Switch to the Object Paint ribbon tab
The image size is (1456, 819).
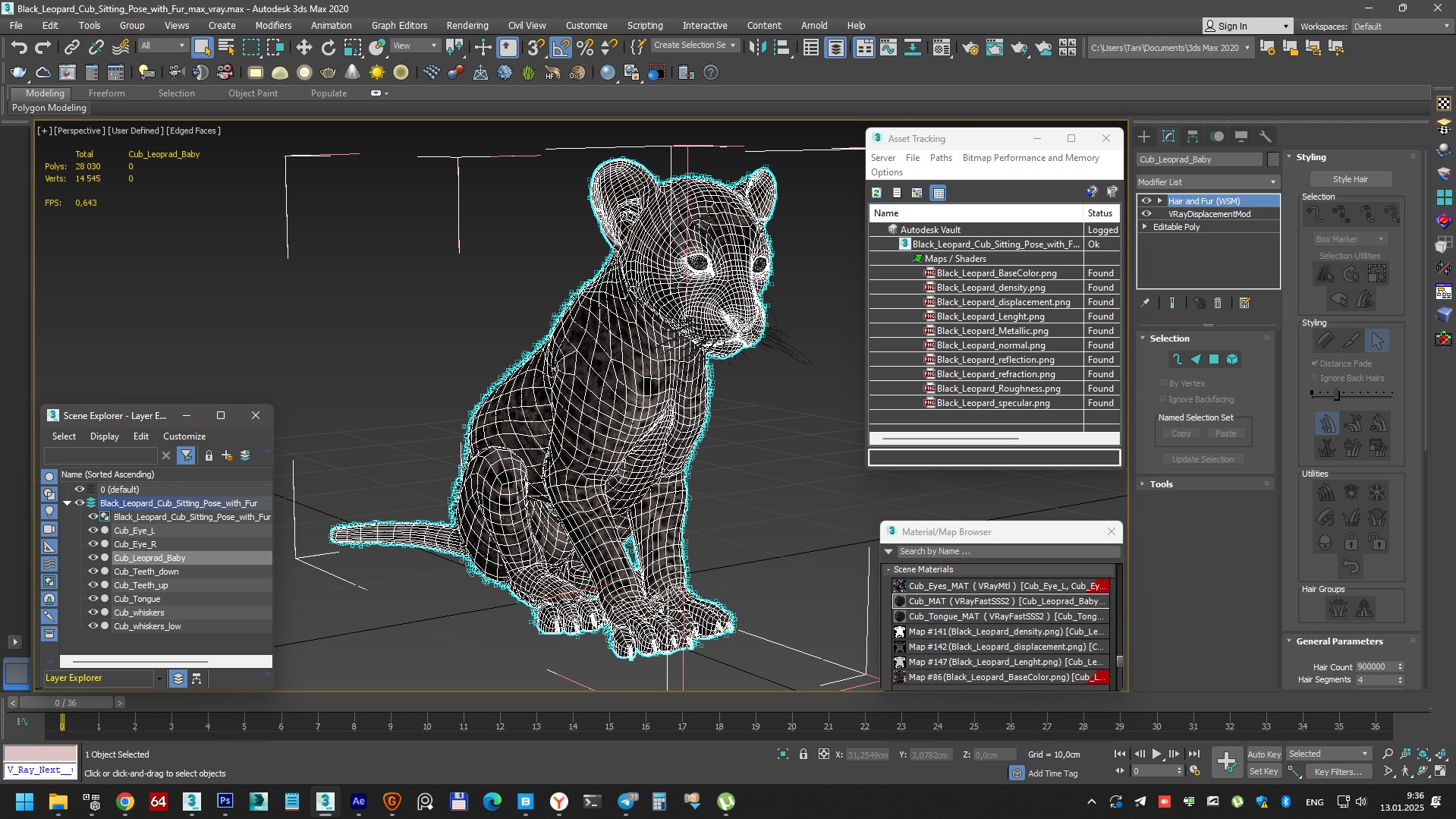click(x=253, y=93)
